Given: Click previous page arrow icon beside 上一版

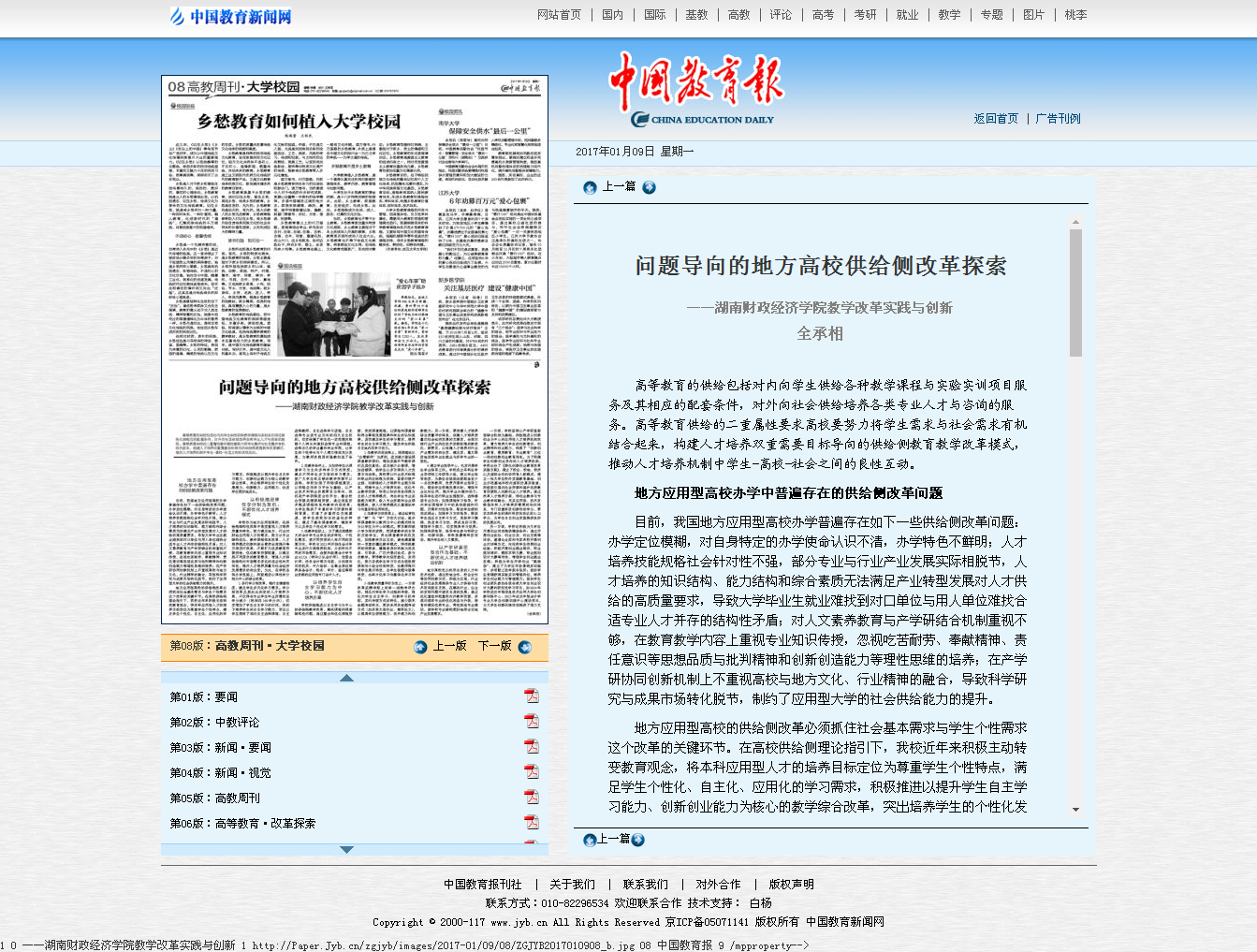Looking at the screenshot, I should (x=420, y=647).
